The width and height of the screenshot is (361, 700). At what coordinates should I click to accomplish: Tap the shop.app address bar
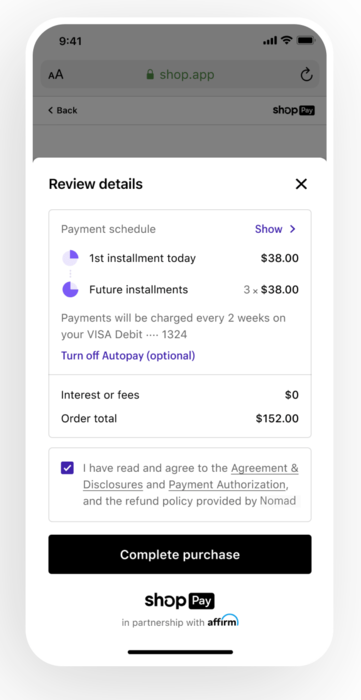pos(180,75)
